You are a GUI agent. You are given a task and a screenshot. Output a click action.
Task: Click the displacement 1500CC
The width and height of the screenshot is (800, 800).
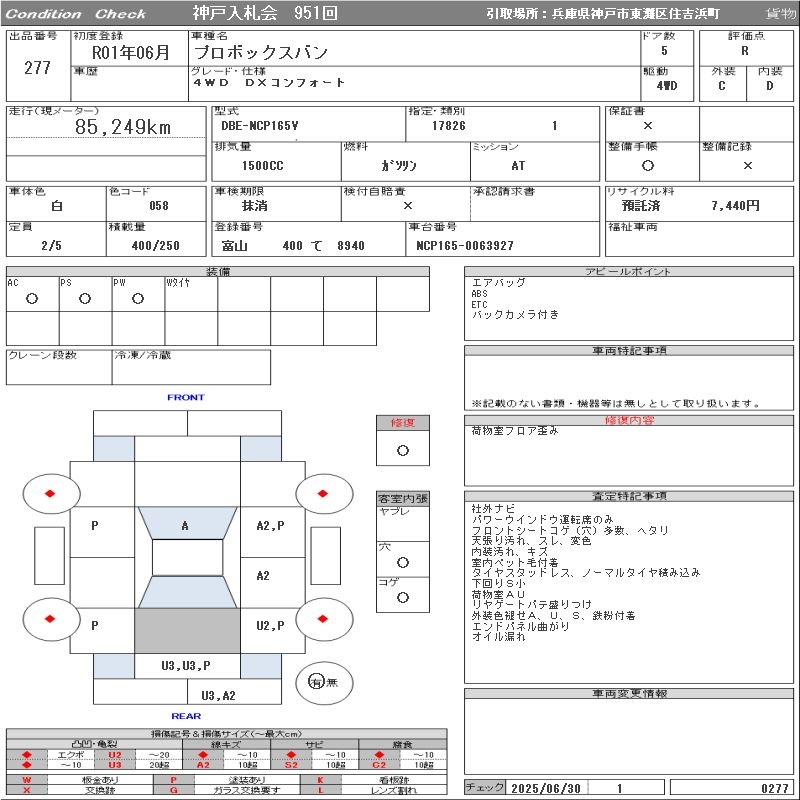point(263,166)
